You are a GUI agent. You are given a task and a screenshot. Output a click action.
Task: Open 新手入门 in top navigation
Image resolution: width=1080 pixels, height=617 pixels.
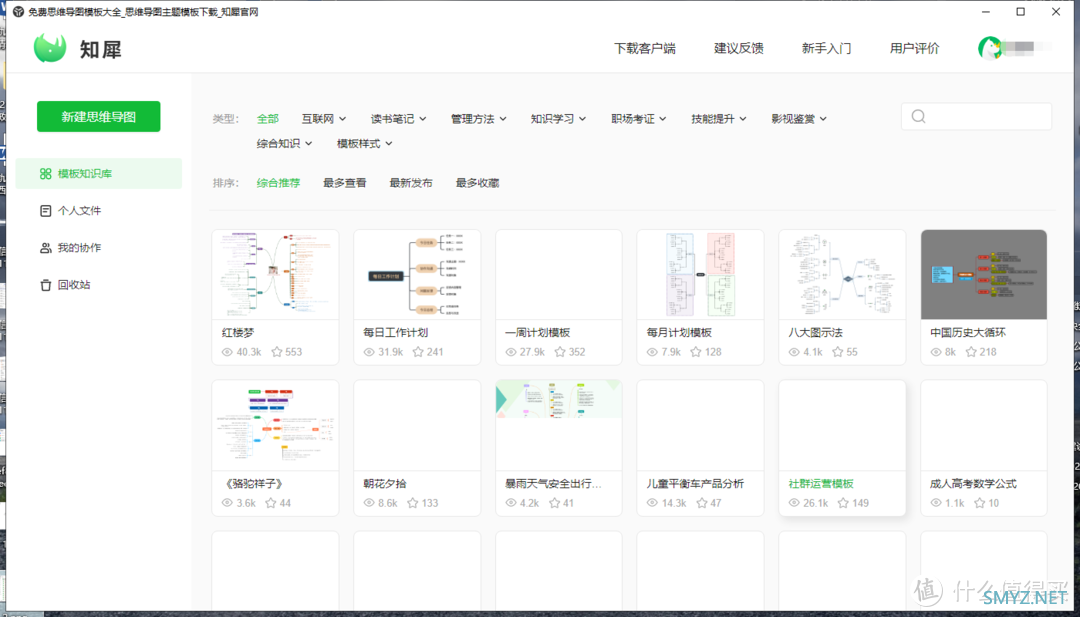tap(827, 48)
